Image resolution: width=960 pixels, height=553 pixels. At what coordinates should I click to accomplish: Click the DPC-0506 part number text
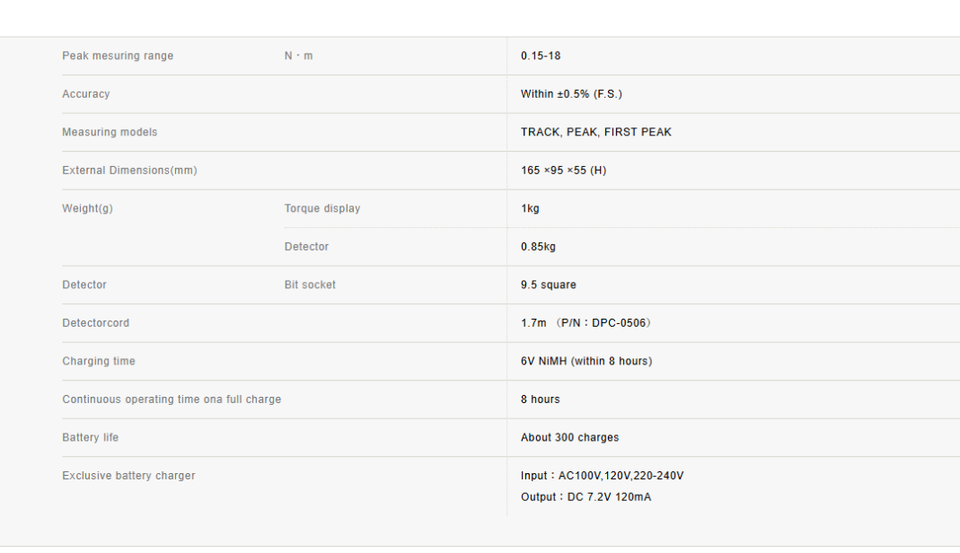(618, 323)
